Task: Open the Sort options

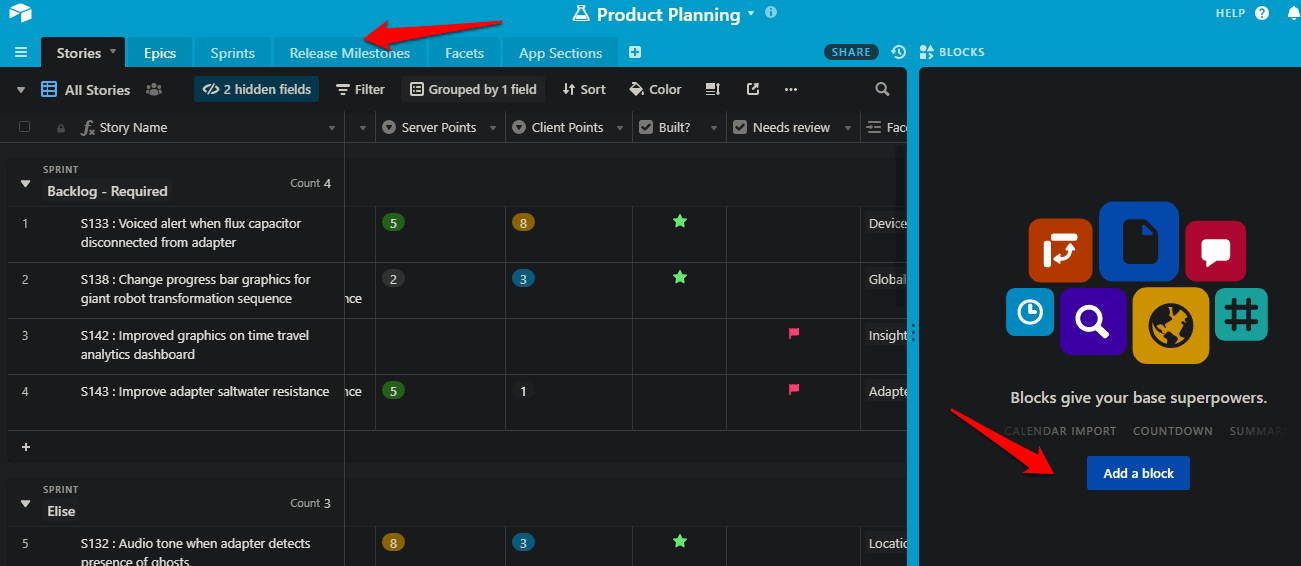Action: point(584,89)
